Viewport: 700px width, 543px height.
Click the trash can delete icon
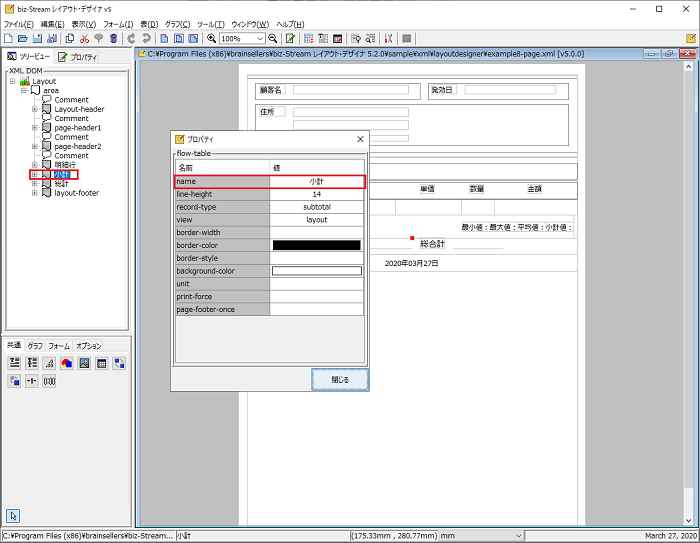[x=113, y=38]
